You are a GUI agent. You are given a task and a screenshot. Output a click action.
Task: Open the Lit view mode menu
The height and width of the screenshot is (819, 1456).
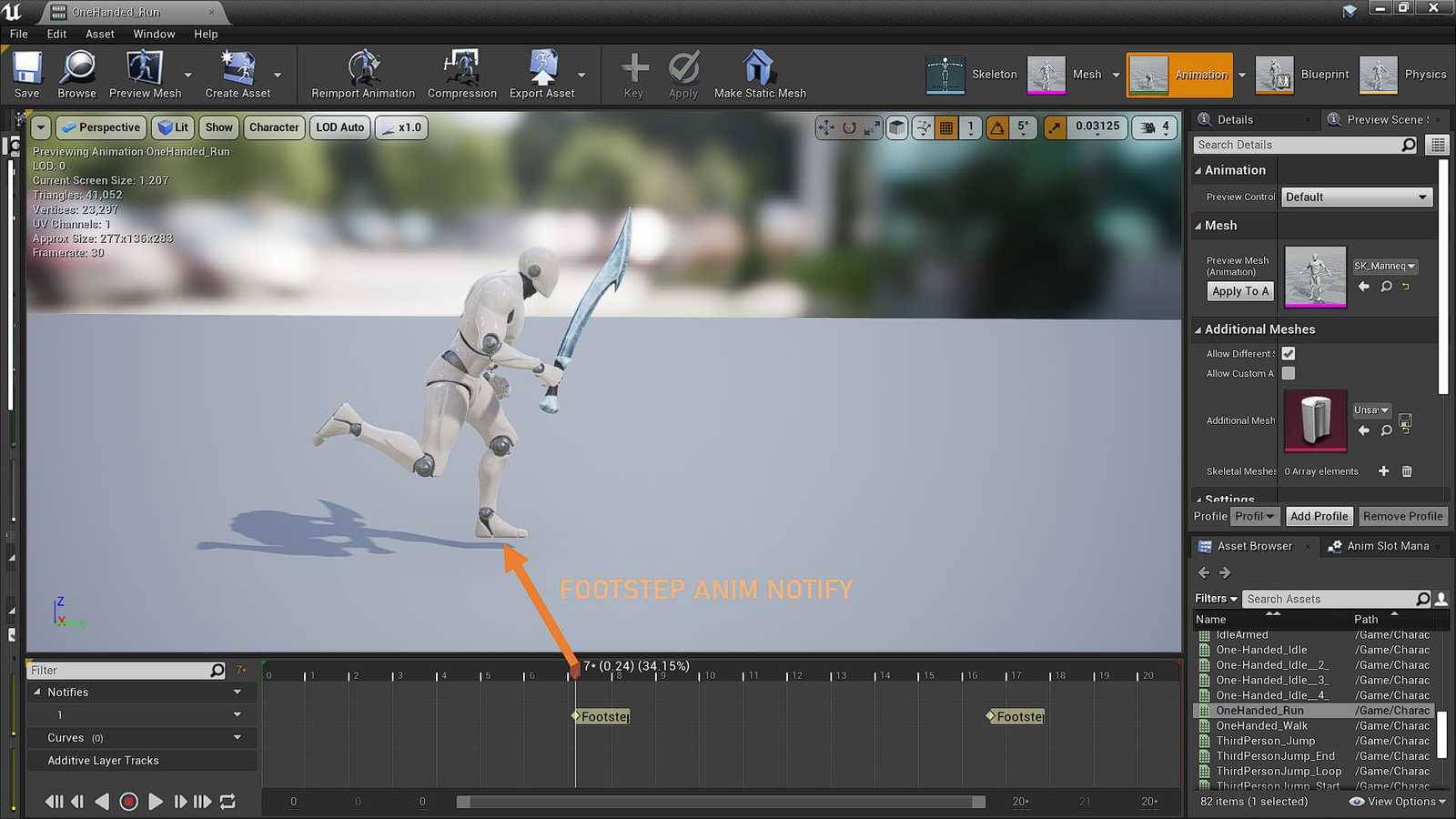(x=173, y=128)
